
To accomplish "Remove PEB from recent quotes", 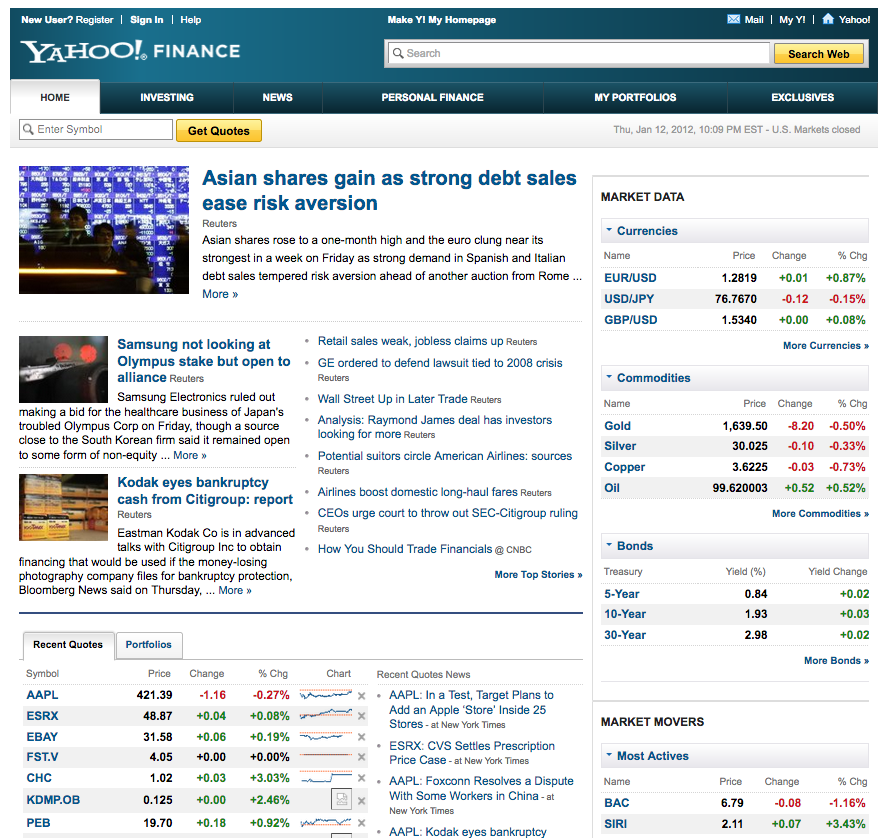I will tap(362, 823).
